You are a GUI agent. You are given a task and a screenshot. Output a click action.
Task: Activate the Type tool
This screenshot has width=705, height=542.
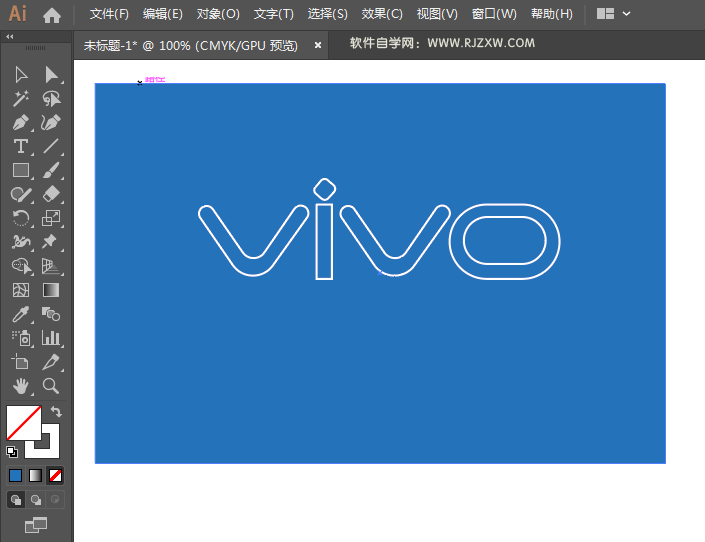[x=21, y=146]
